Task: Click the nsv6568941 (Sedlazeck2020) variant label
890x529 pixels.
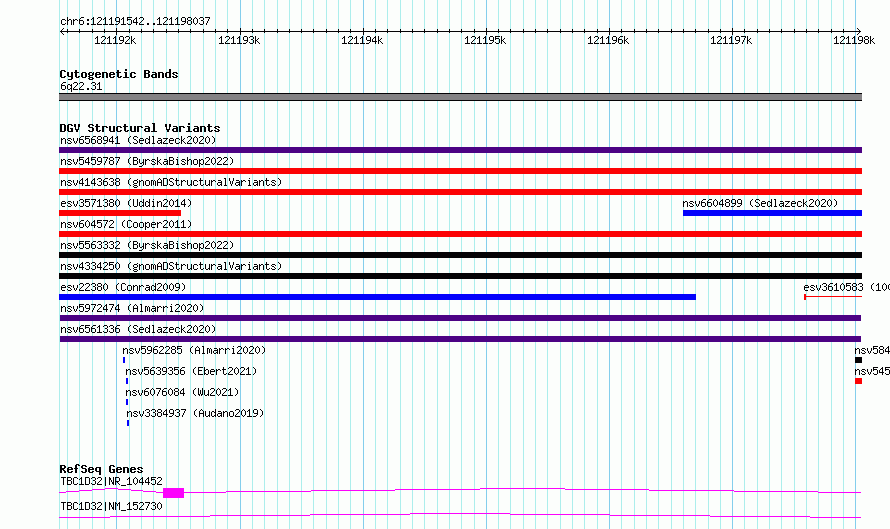Action: tap(138, 140)
